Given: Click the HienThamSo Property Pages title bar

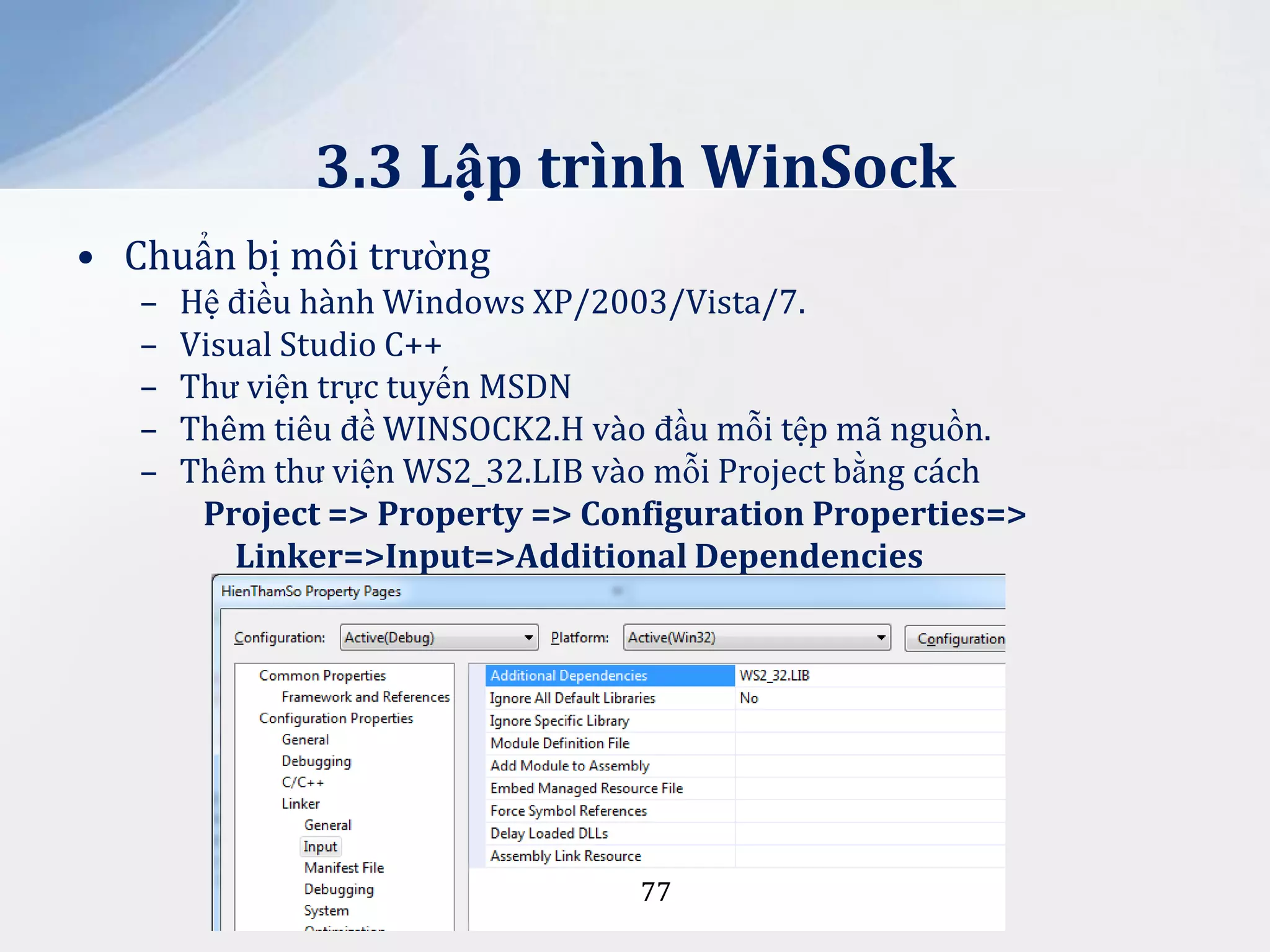Looking at the screenshot, I should [x=609, y=591].
